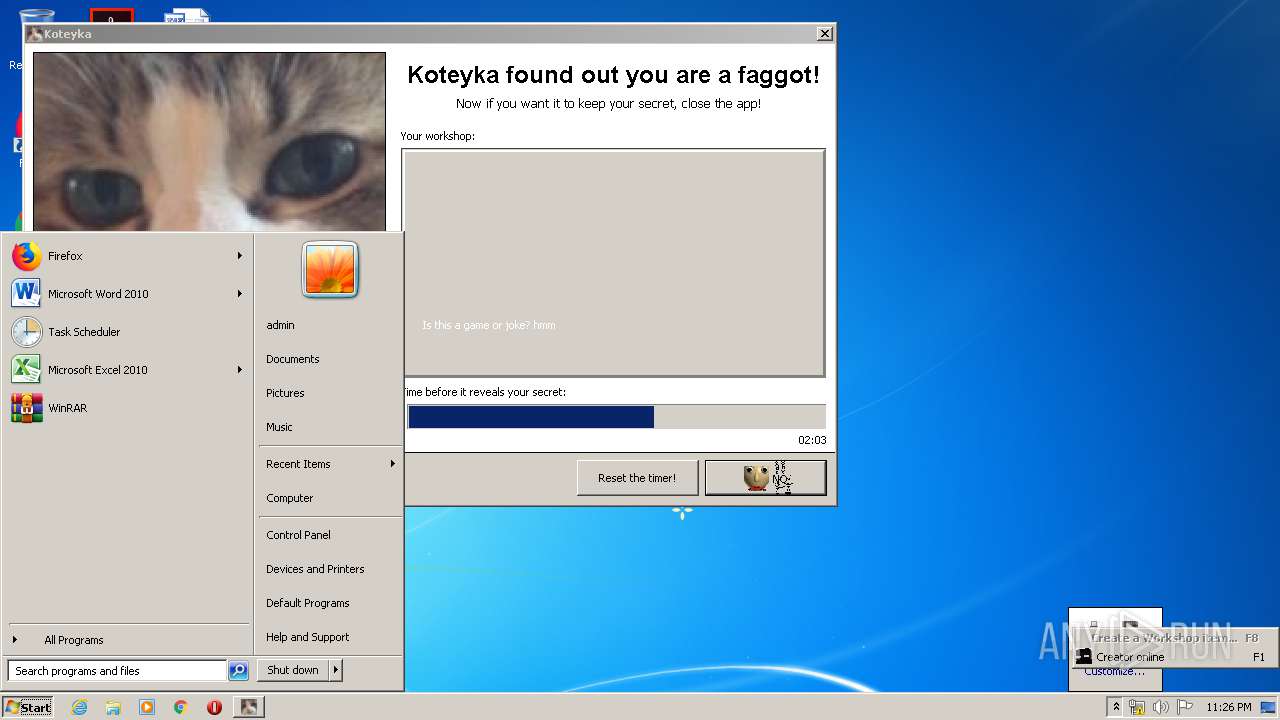Screen dimensions: 1280x720
Task: Click the Baldi face NO button
Action: pos(766,478)
